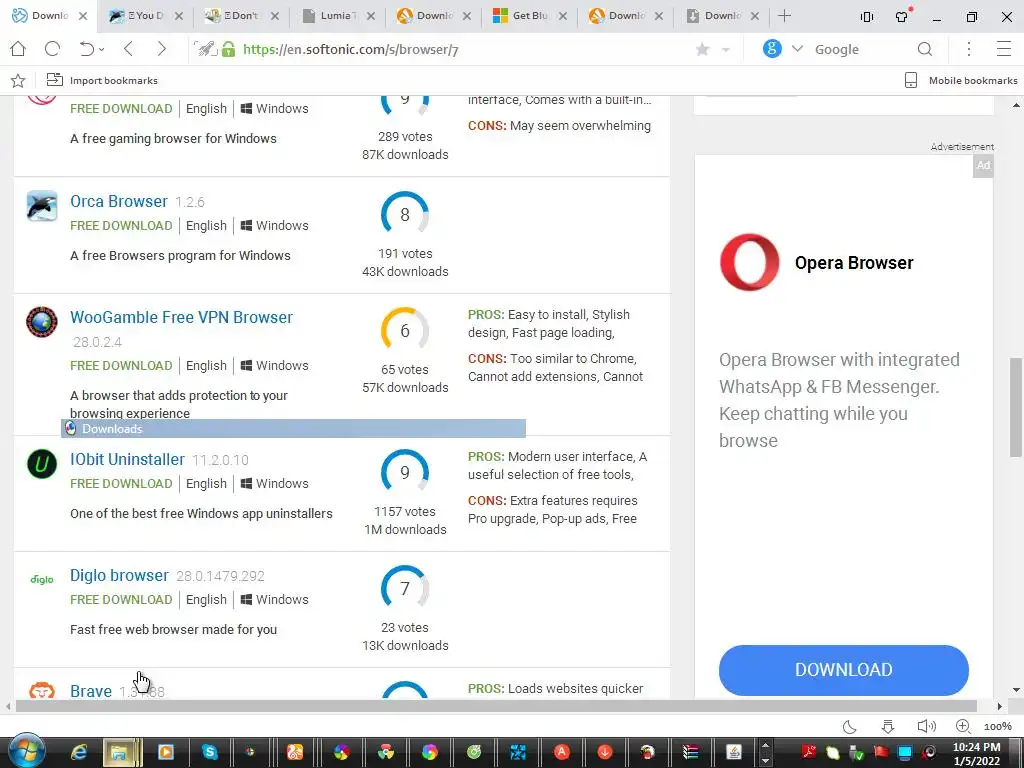Screen dimensions: 1024x768
Task: Toggle night mode moon icon
Action: (x=850, y=726)
